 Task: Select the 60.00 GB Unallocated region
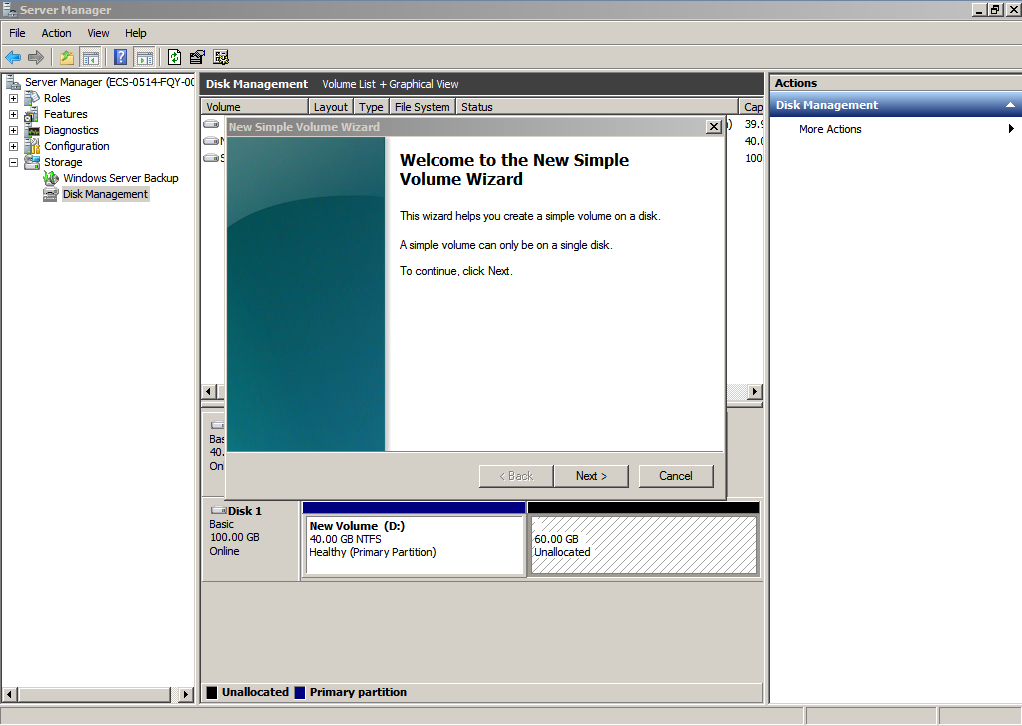pos(644,539)
